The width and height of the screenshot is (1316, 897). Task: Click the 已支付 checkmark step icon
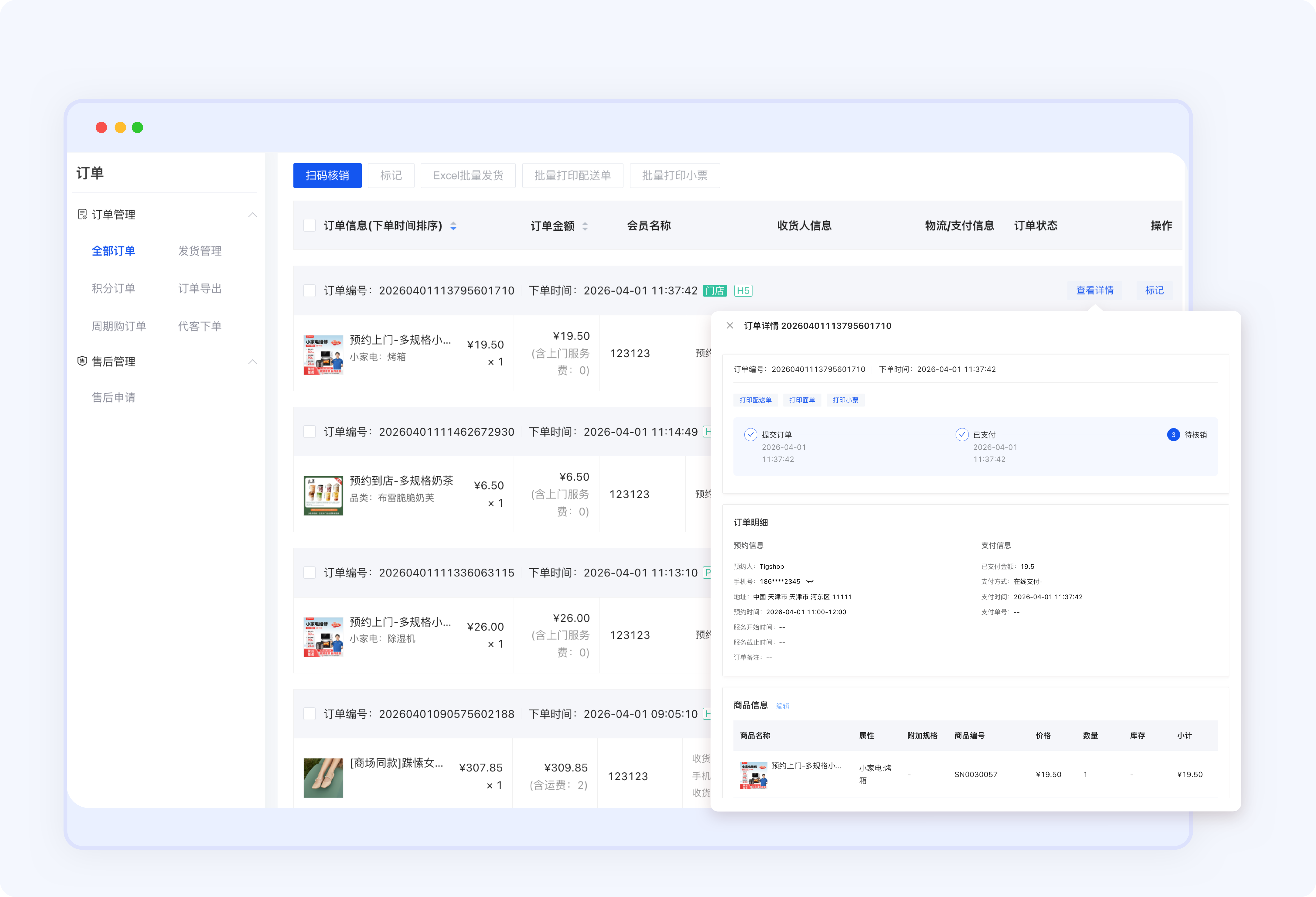(962, 434)
